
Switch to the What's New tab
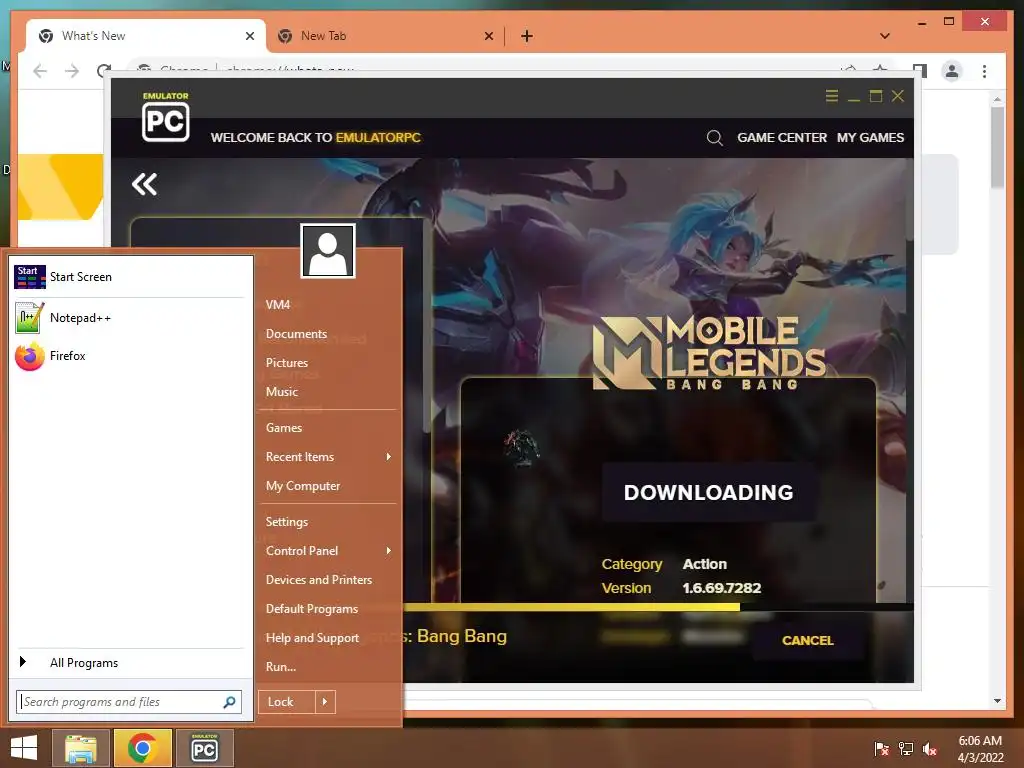click(145, 36)
